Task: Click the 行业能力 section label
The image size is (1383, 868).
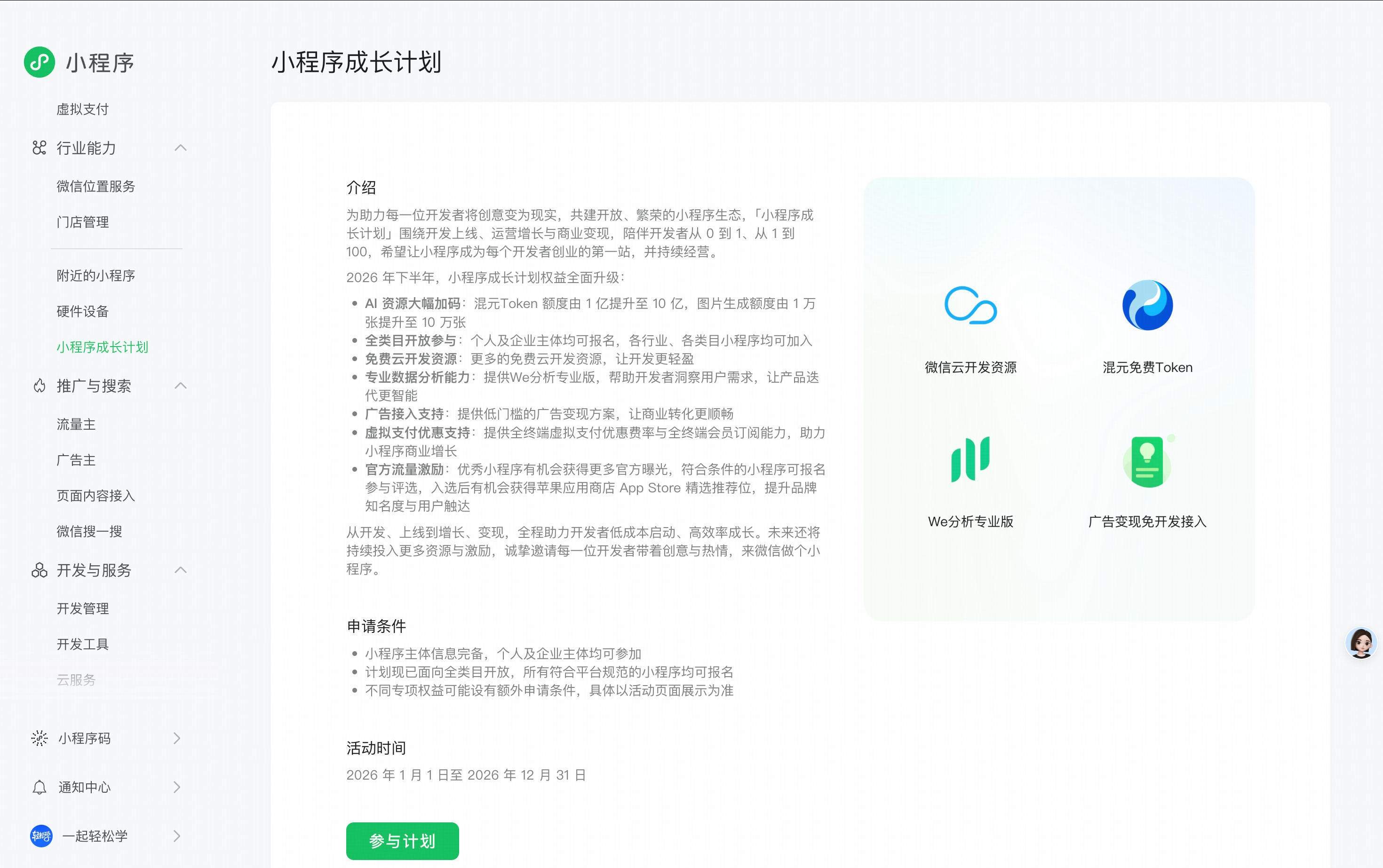Action: coord(86,148)
